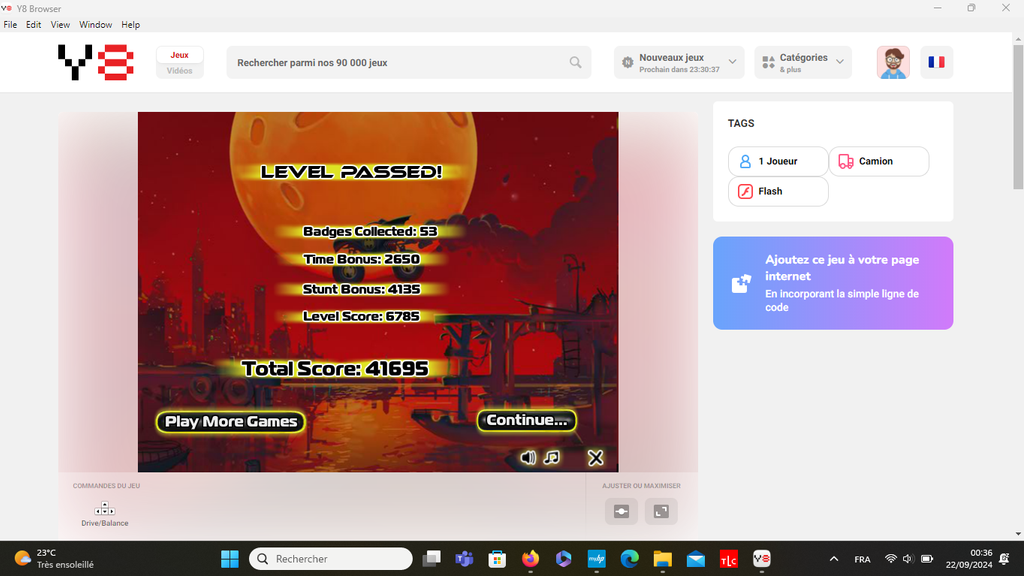Click the Wi-Fi tray icon
1024x576 pixels.
coord(890,559)
